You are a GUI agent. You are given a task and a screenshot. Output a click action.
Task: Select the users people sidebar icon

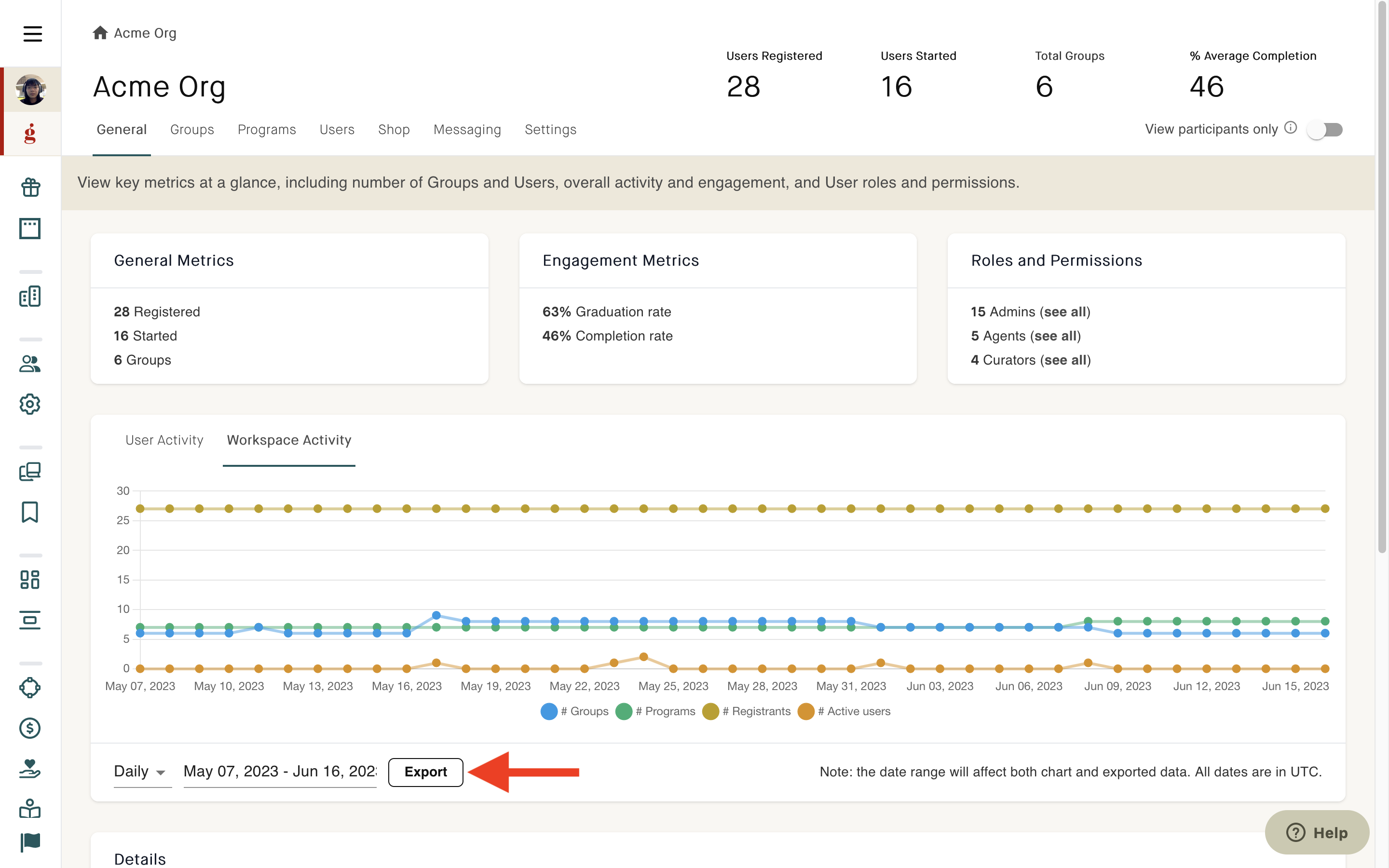click(30, 364)
